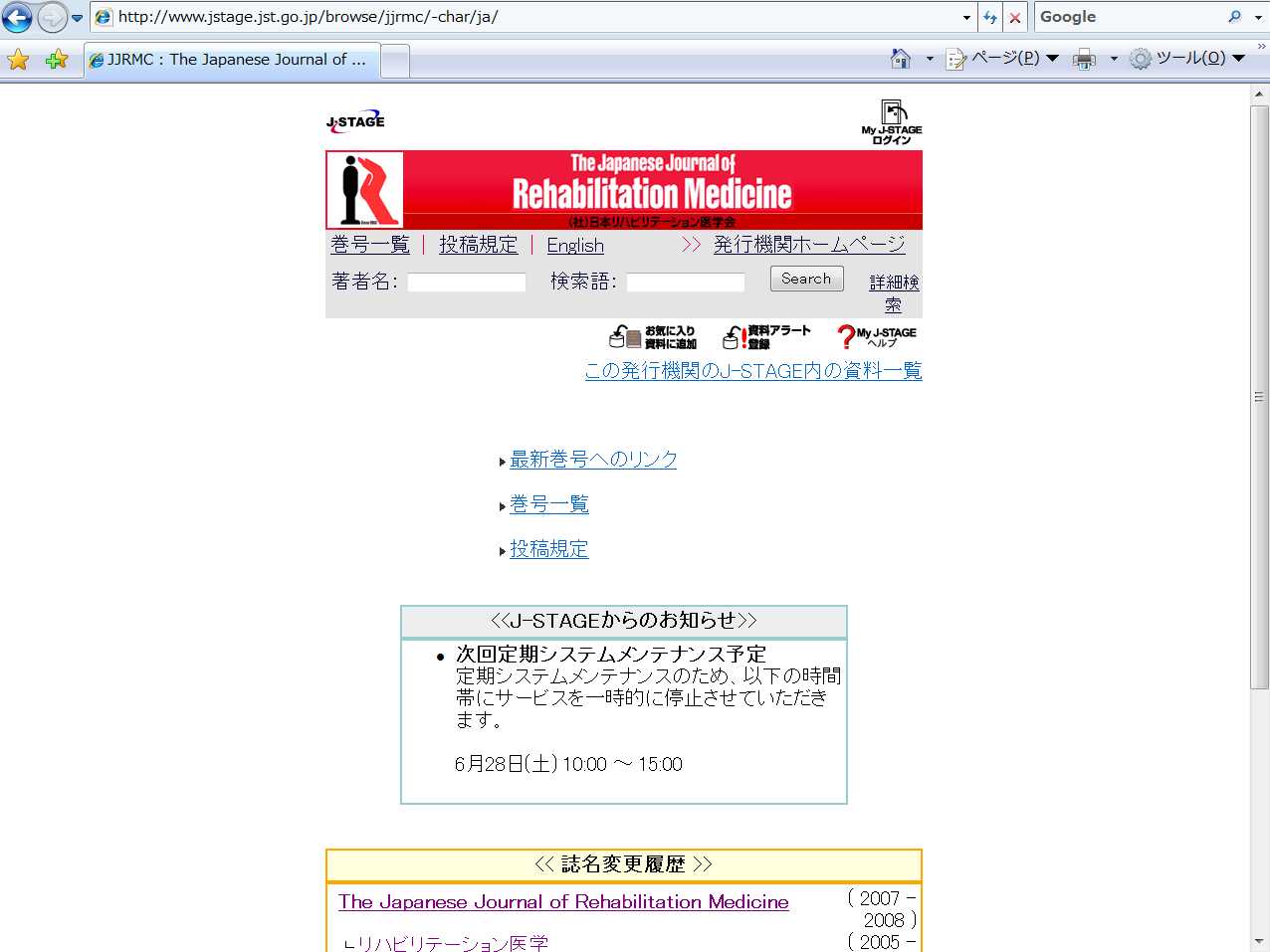1270x952 pixels.
Task: Click 資料アラート登録 icon
Action: point(766,337)
